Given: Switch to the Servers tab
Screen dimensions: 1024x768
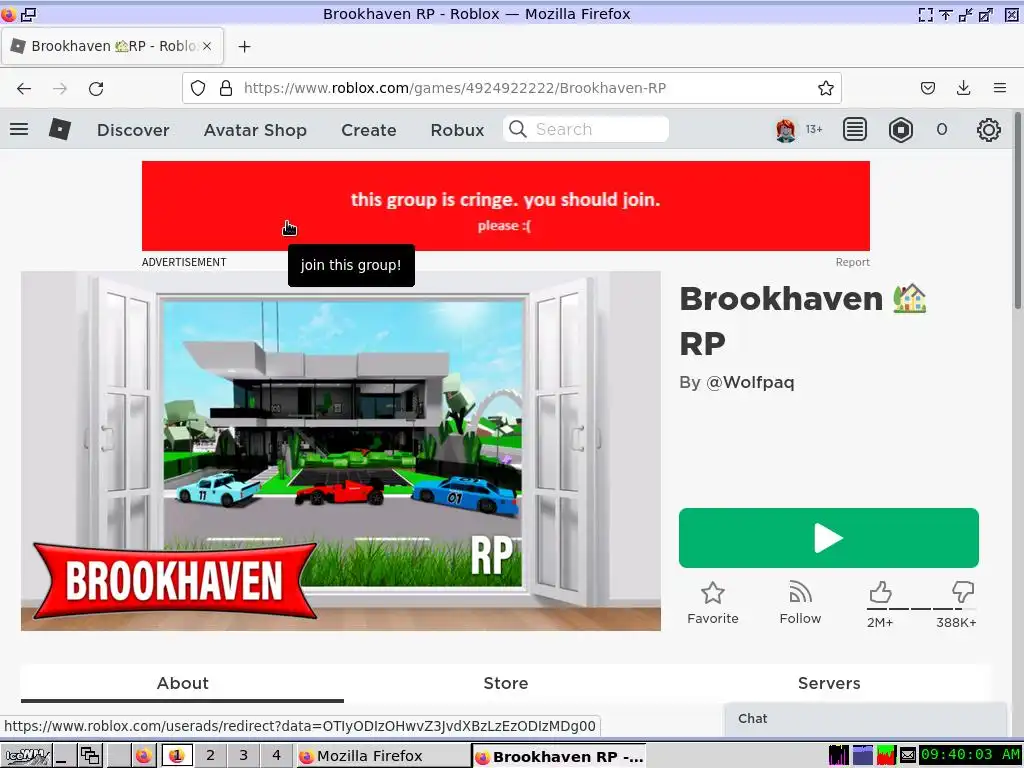Looking at the screenshot, I should (x=829, y=683).
